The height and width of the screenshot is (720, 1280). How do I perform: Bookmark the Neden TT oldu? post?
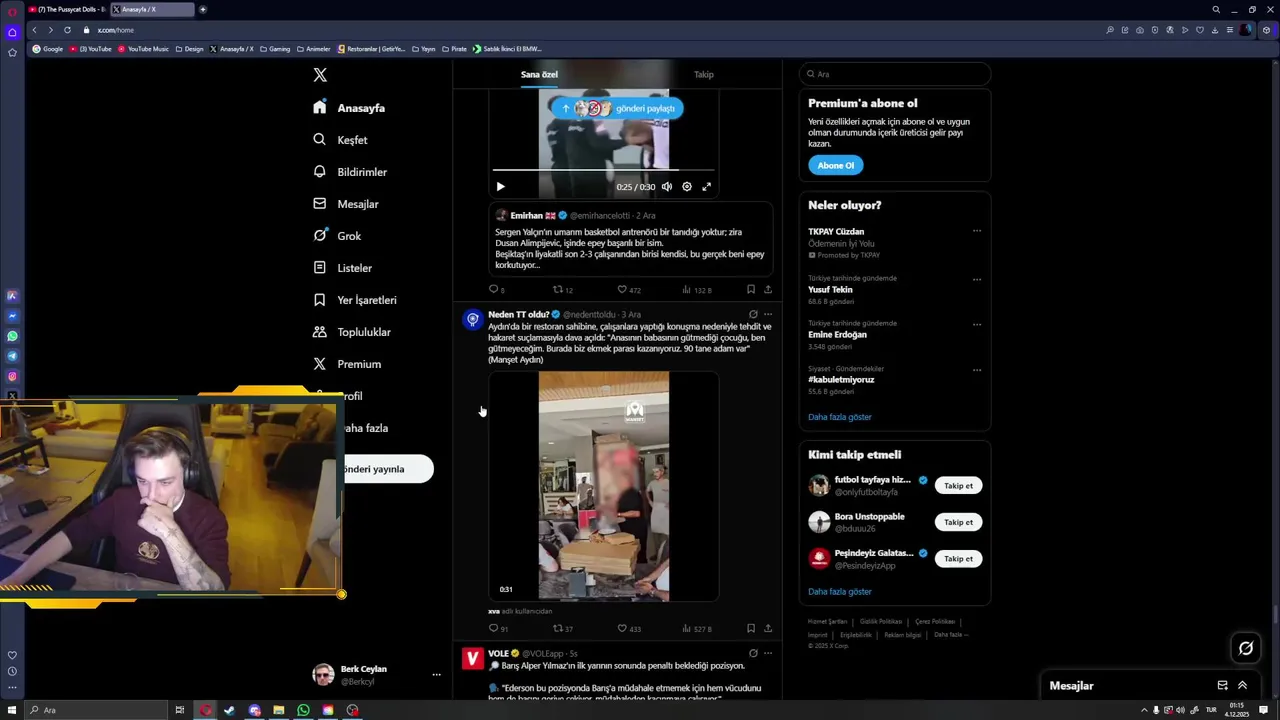(751, 629)
